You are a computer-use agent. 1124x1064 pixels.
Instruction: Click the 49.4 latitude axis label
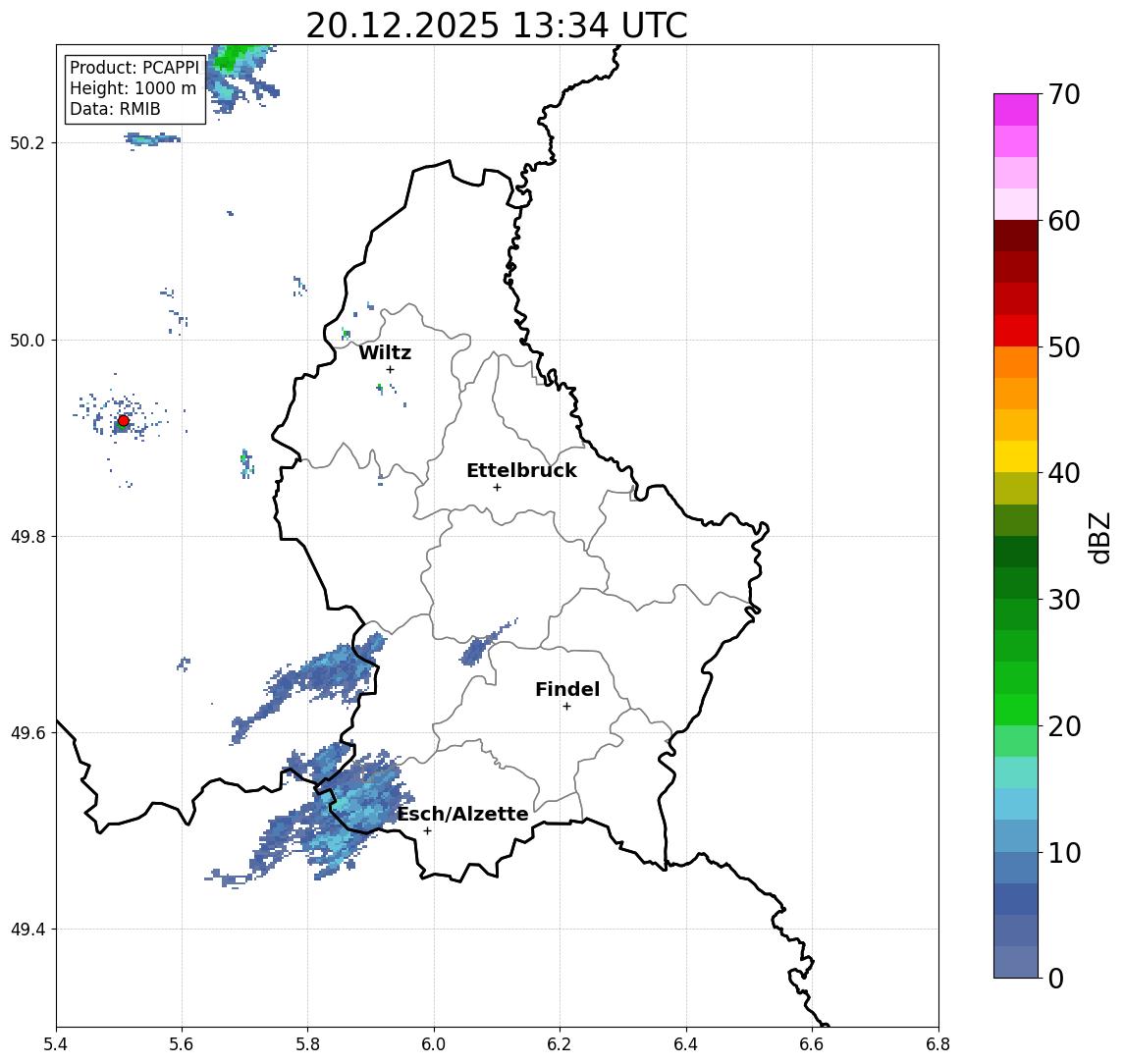pos(27,930)
